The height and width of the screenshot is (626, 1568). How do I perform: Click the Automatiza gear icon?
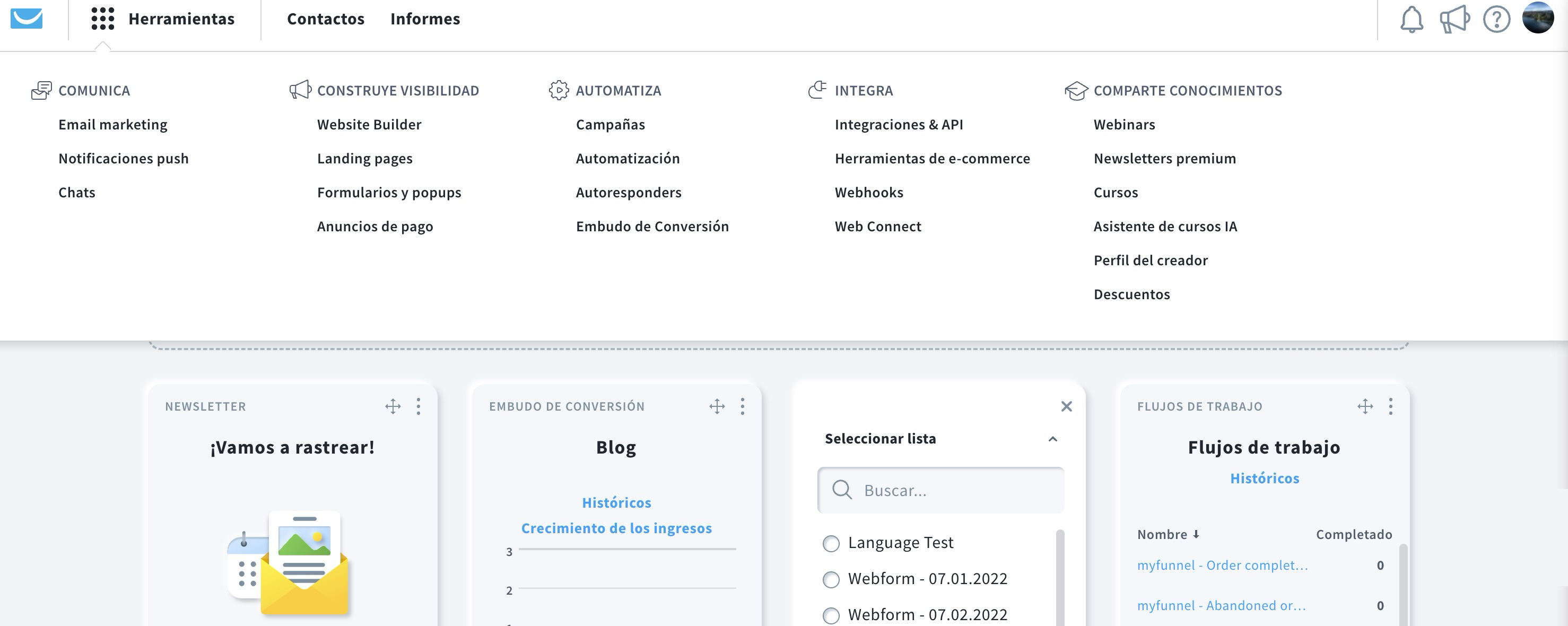pos(559,90)
